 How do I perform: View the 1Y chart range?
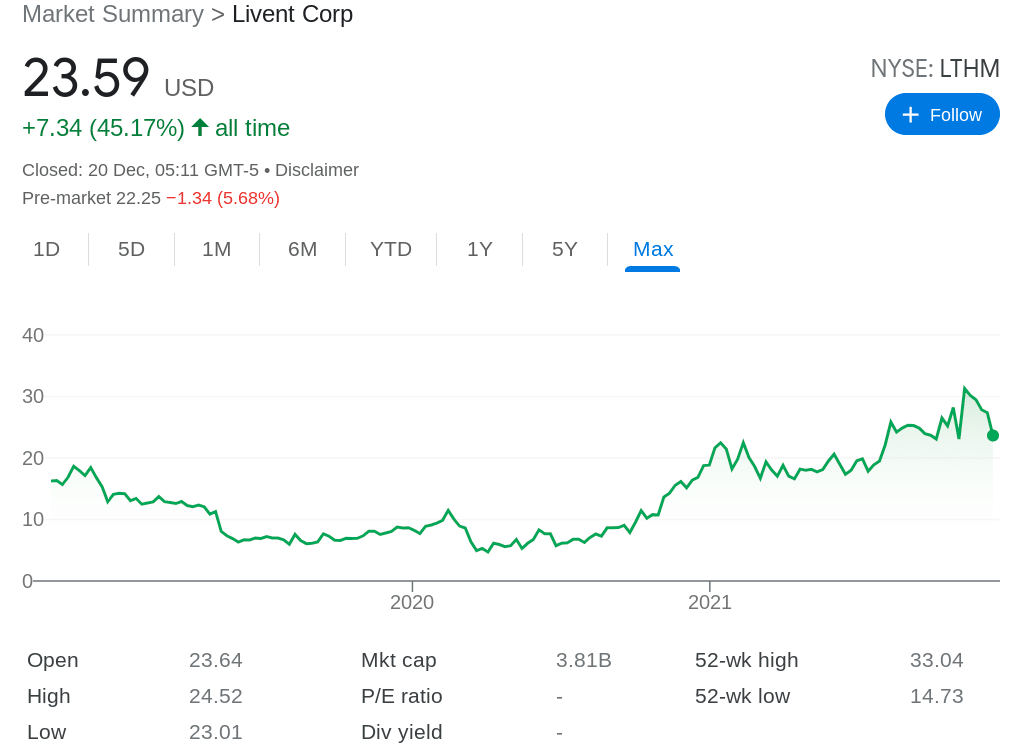coord(479,249)
